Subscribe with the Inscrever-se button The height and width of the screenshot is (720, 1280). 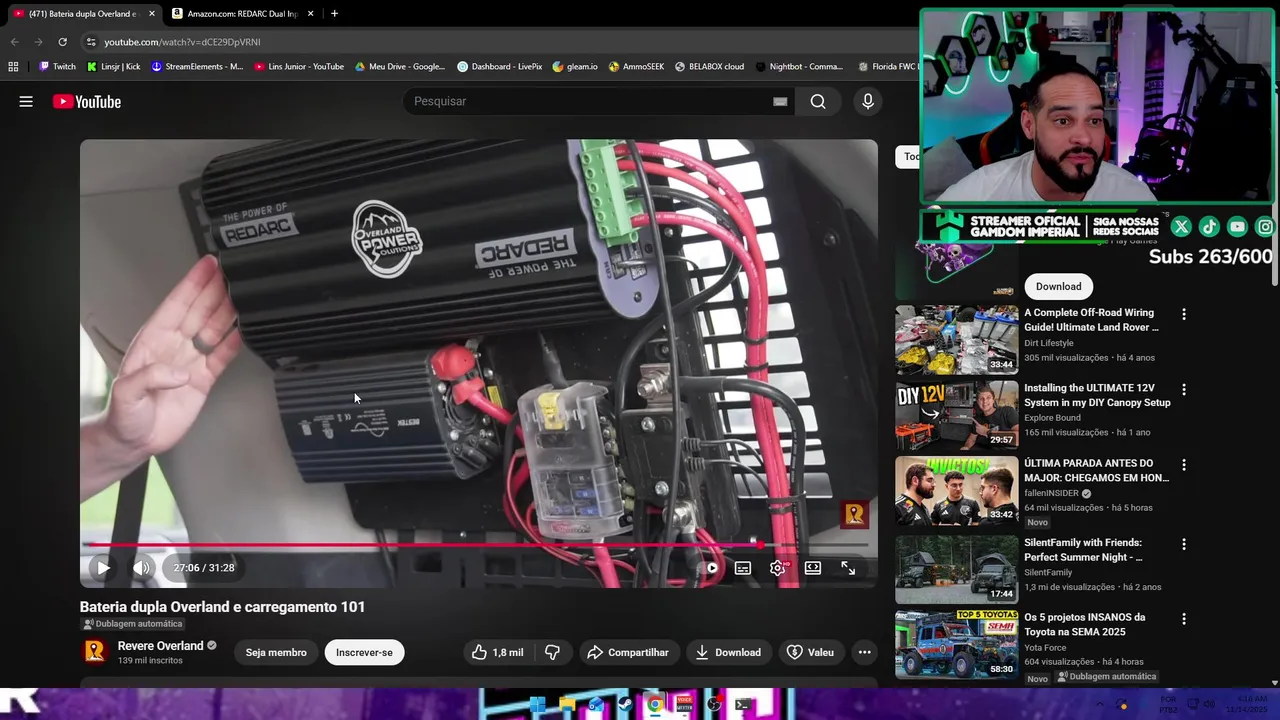point(364,652)
